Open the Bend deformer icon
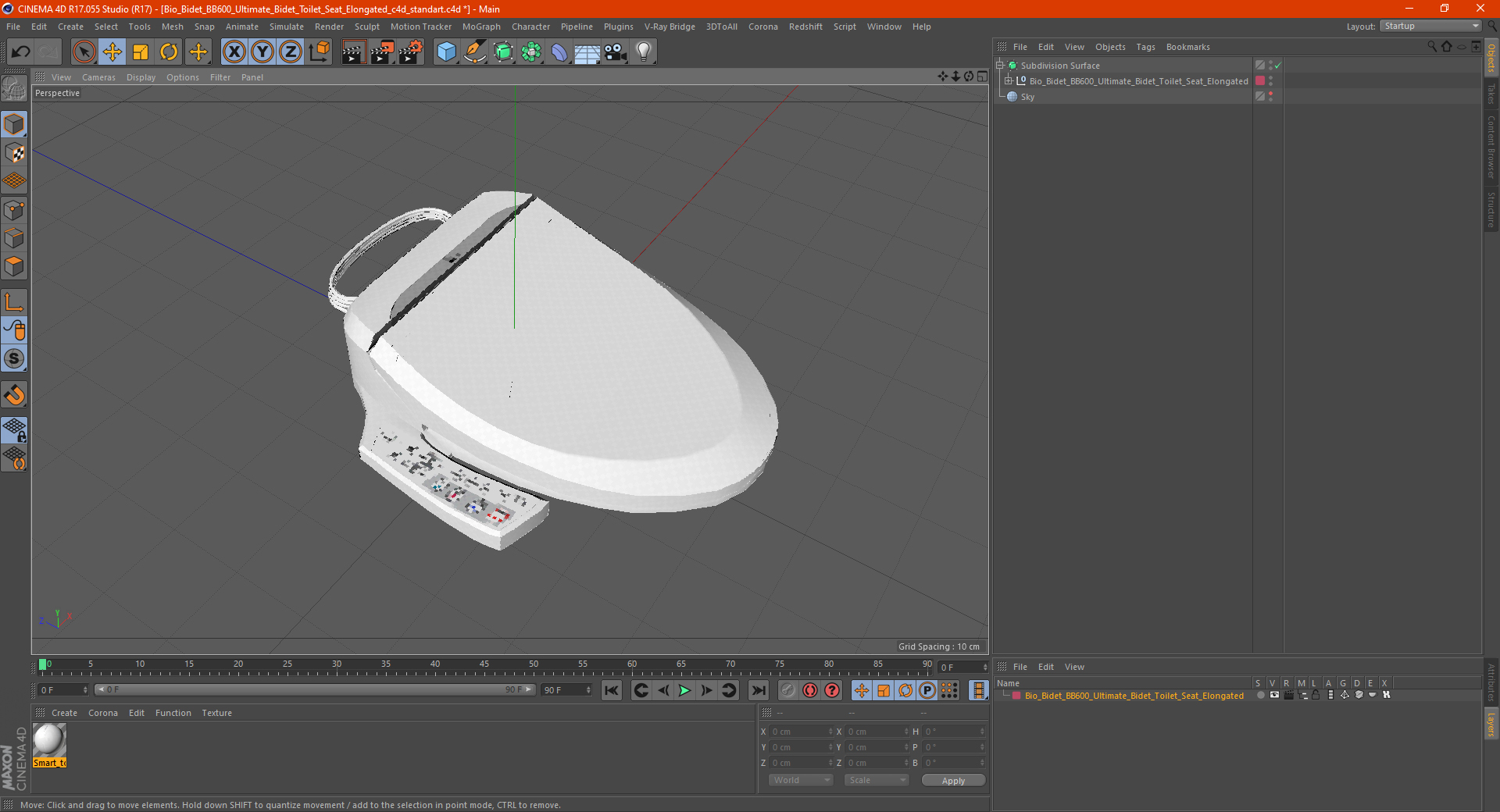Viewport: 1500px width, 812px height. click(559, 52)
